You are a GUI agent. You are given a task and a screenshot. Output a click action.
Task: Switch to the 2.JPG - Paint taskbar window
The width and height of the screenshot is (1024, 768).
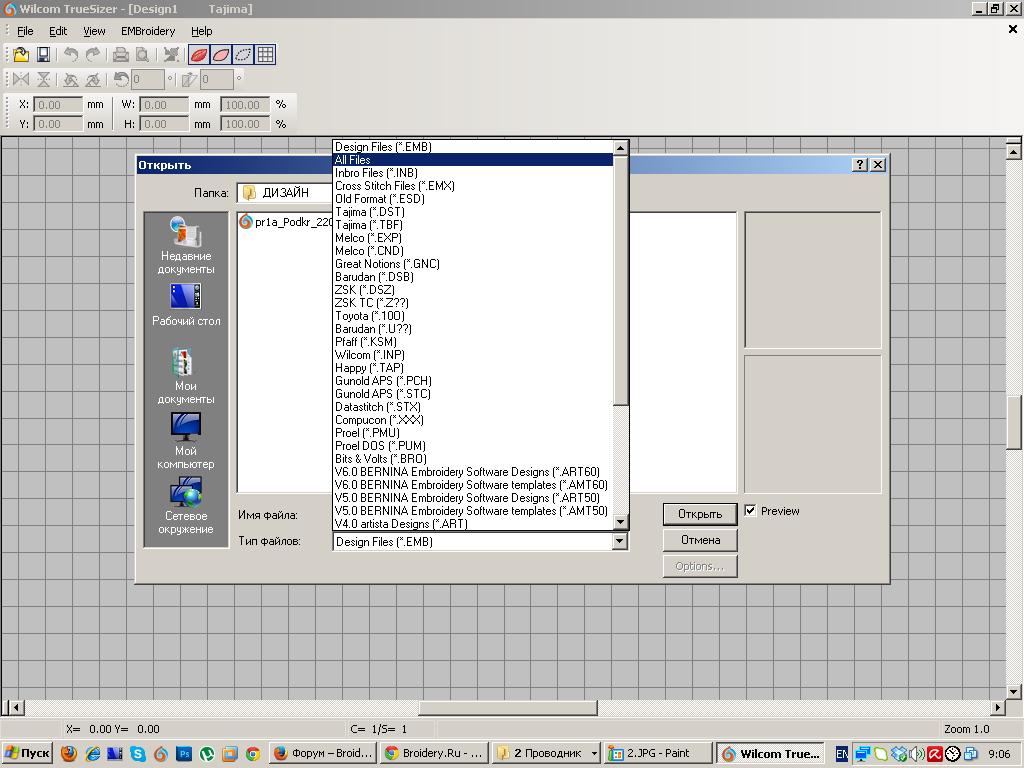(658, 753)
